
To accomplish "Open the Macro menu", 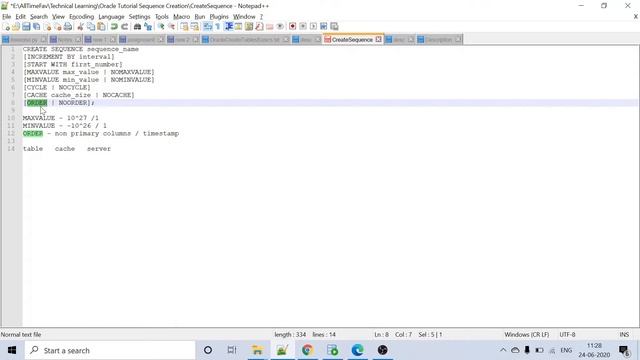I will point(182,17).
